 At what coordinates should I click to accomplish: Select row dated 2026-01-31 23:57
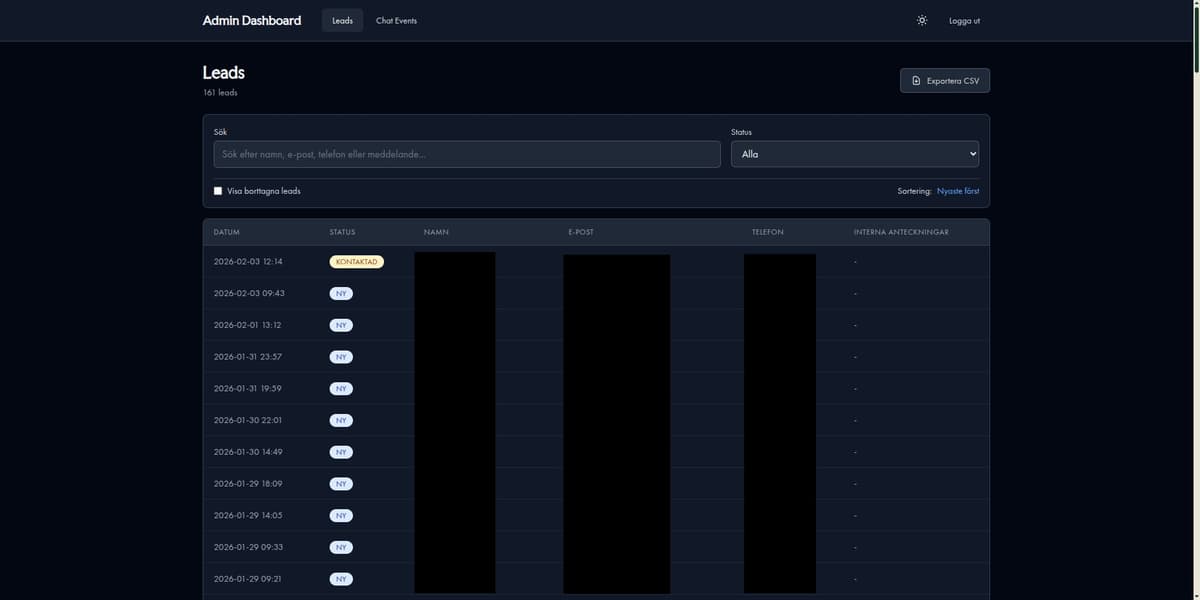tap(596, 357)
